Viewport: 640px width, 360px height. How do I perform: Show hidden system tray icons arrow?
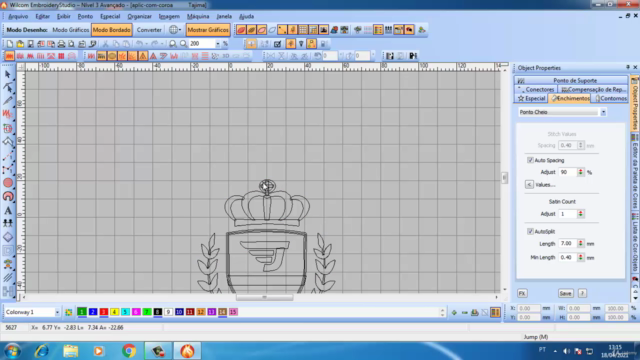(555, 351)
